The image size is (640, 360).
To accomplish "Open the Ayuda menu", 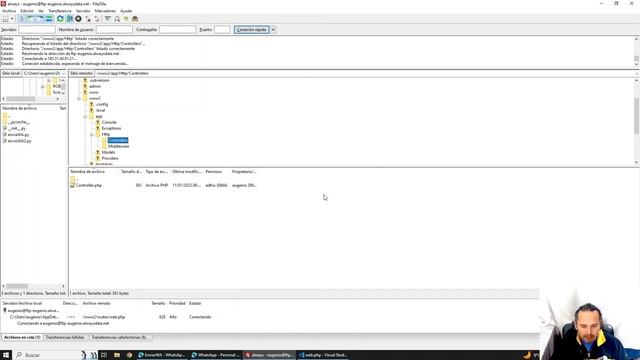I will pyautogui.click(x=126, y=11).
